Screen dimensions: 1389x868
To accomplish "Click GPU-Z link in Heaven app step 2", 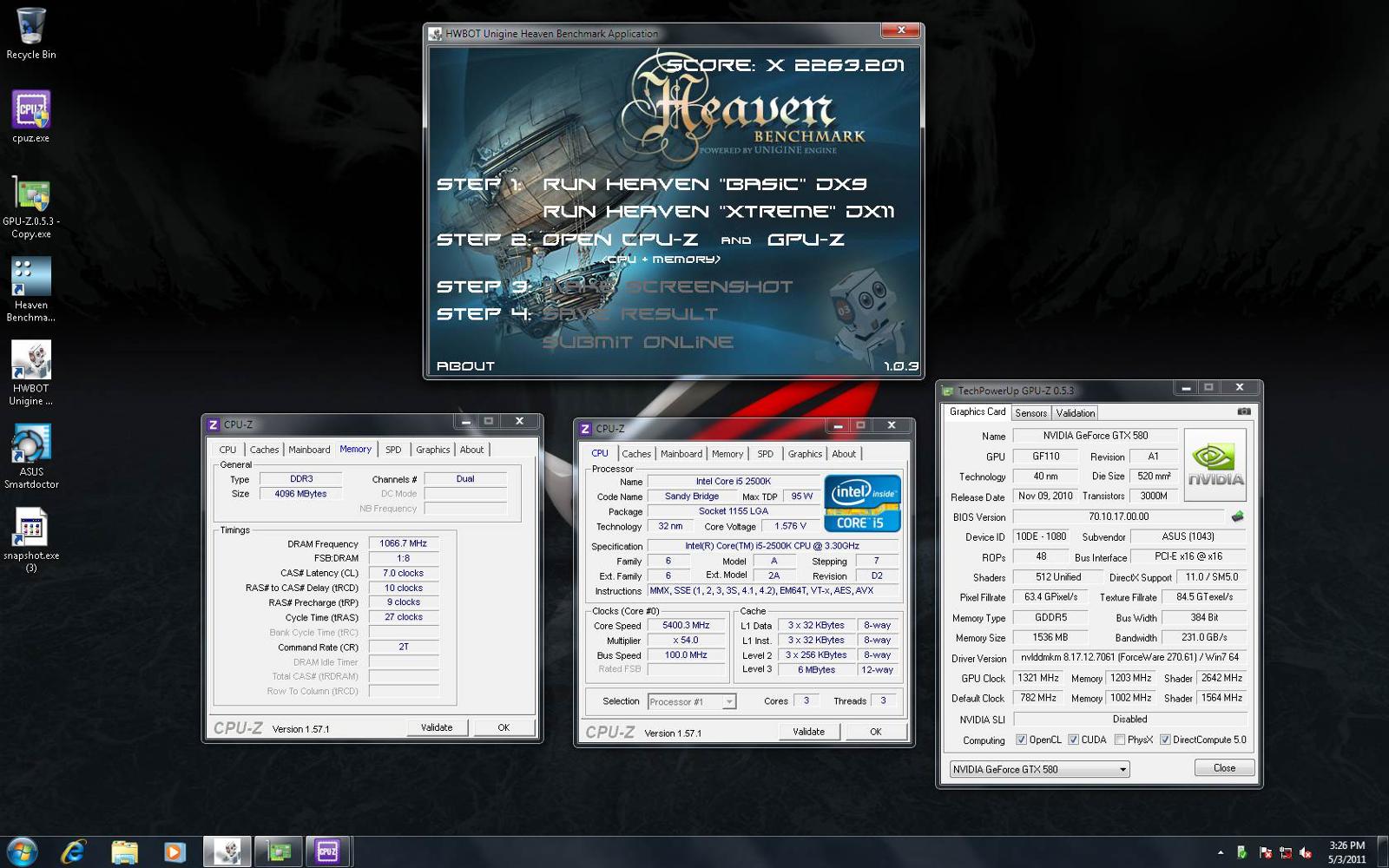I will 806,240.
